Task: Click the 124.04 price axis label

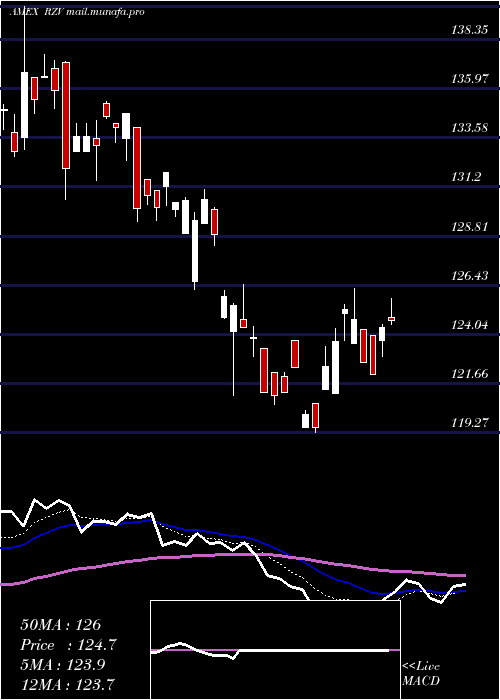Action: click(469, 325)
